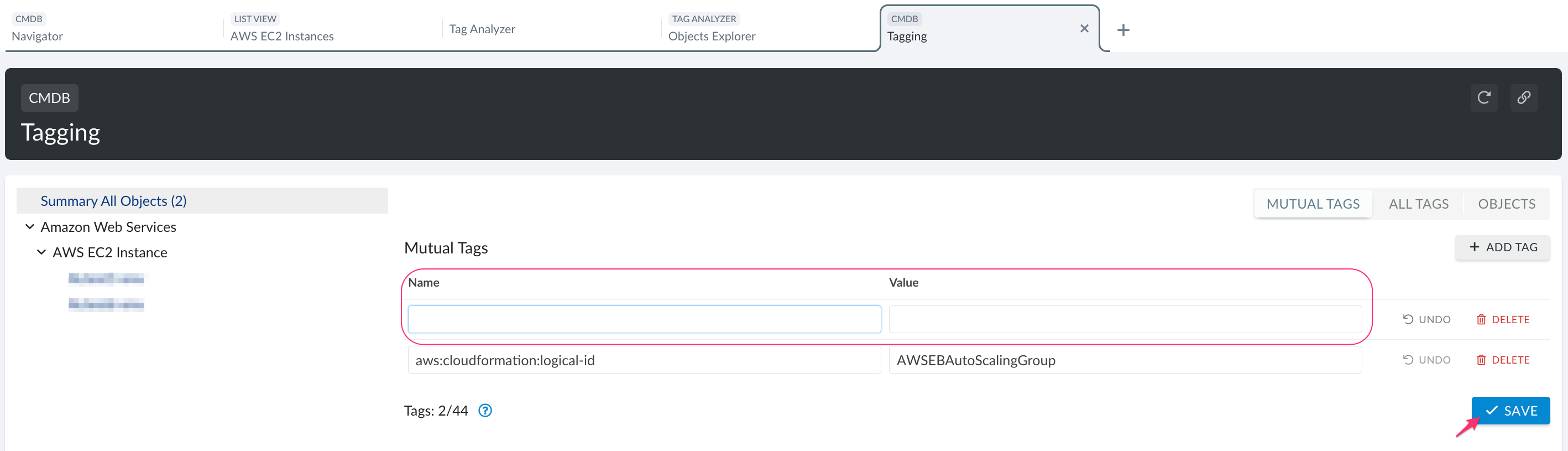Undo changes on the AWSEBAutoScalingGroup row
Viewport: 1568px width, 451px height.
pos(1426,360)
